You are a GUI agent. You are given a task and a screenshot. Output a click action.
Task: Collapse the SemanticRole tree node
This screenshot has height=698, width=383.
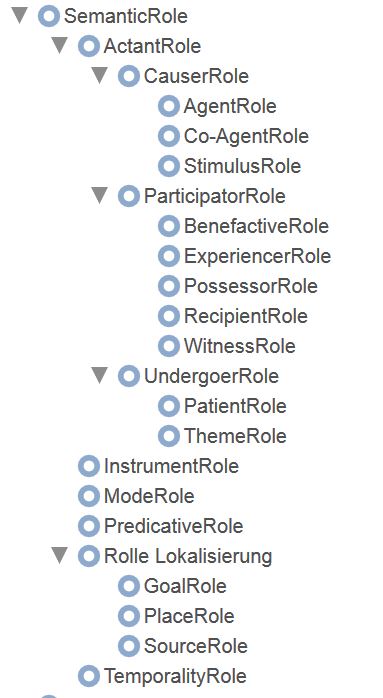coord(19,16)
